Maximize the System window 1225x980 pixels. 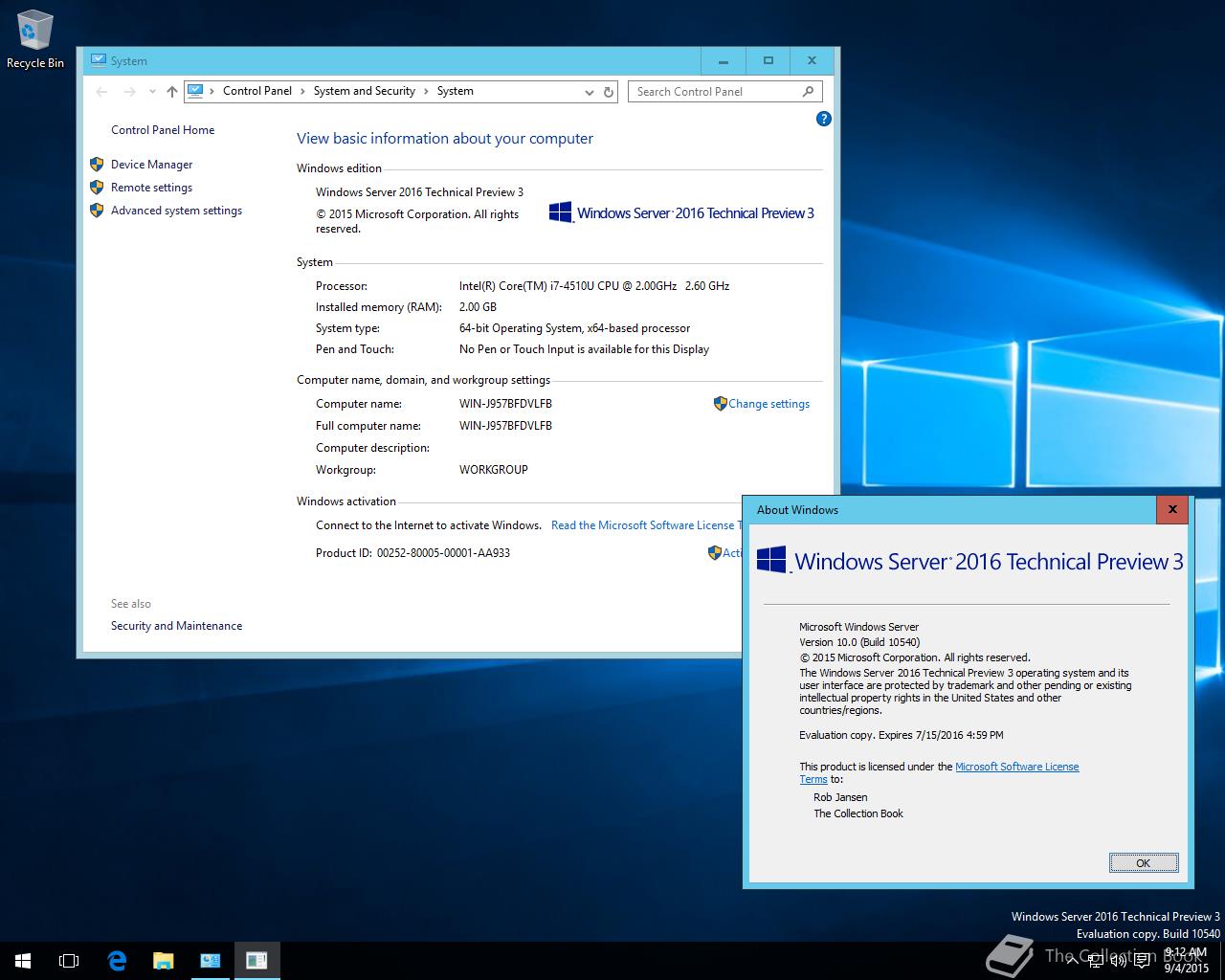768,60
